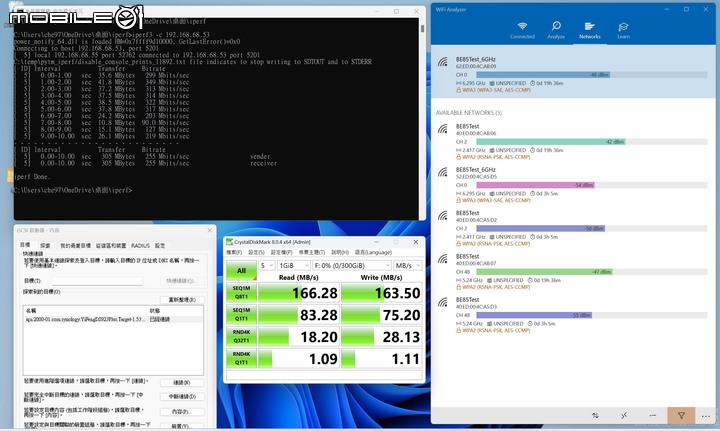Open the 設定 tab in the iSCSI window
The width and height of the screenshot is (720, 431).
point(160,246)
